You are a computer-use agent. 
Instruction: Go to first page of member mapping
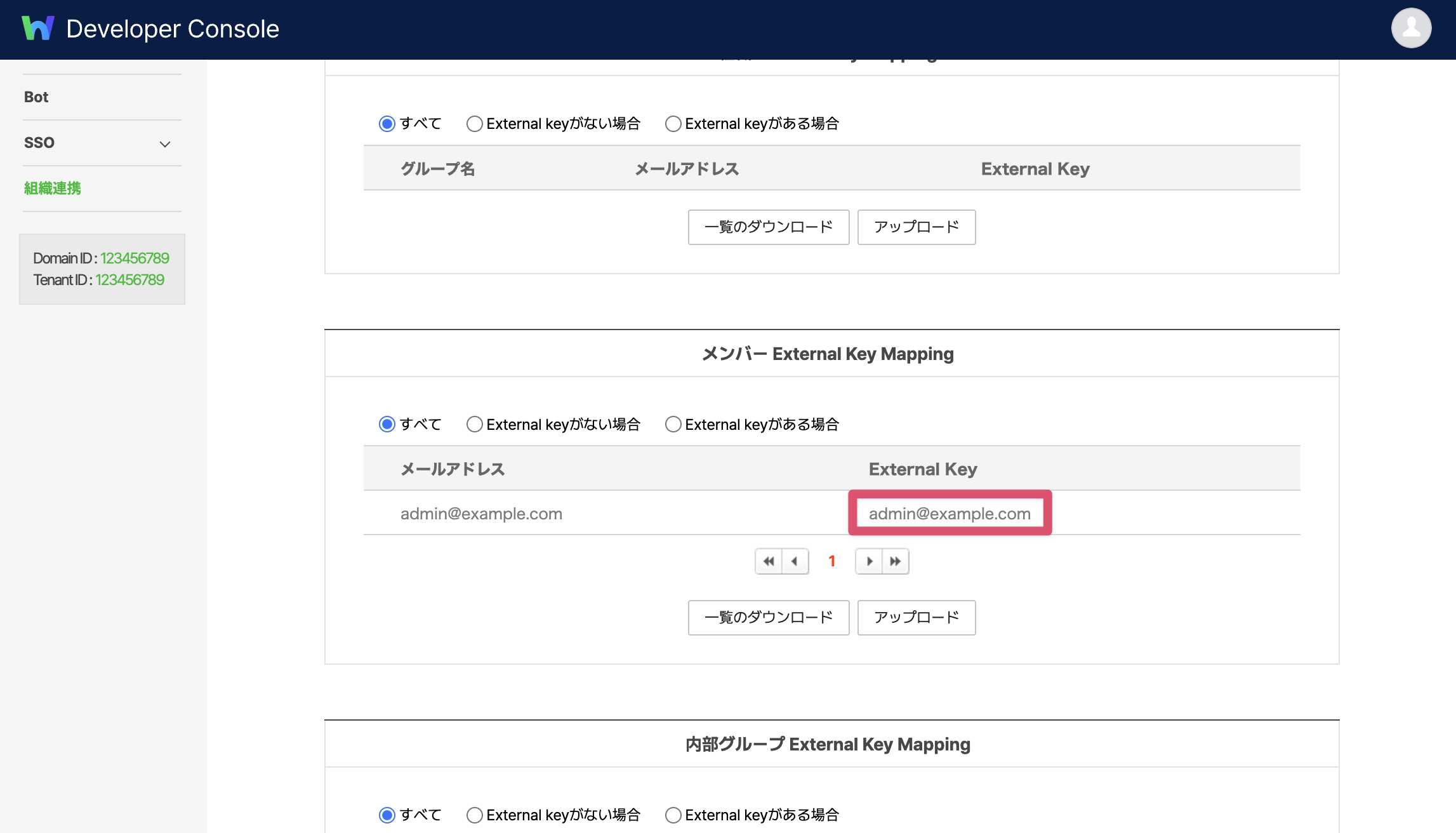769,561
